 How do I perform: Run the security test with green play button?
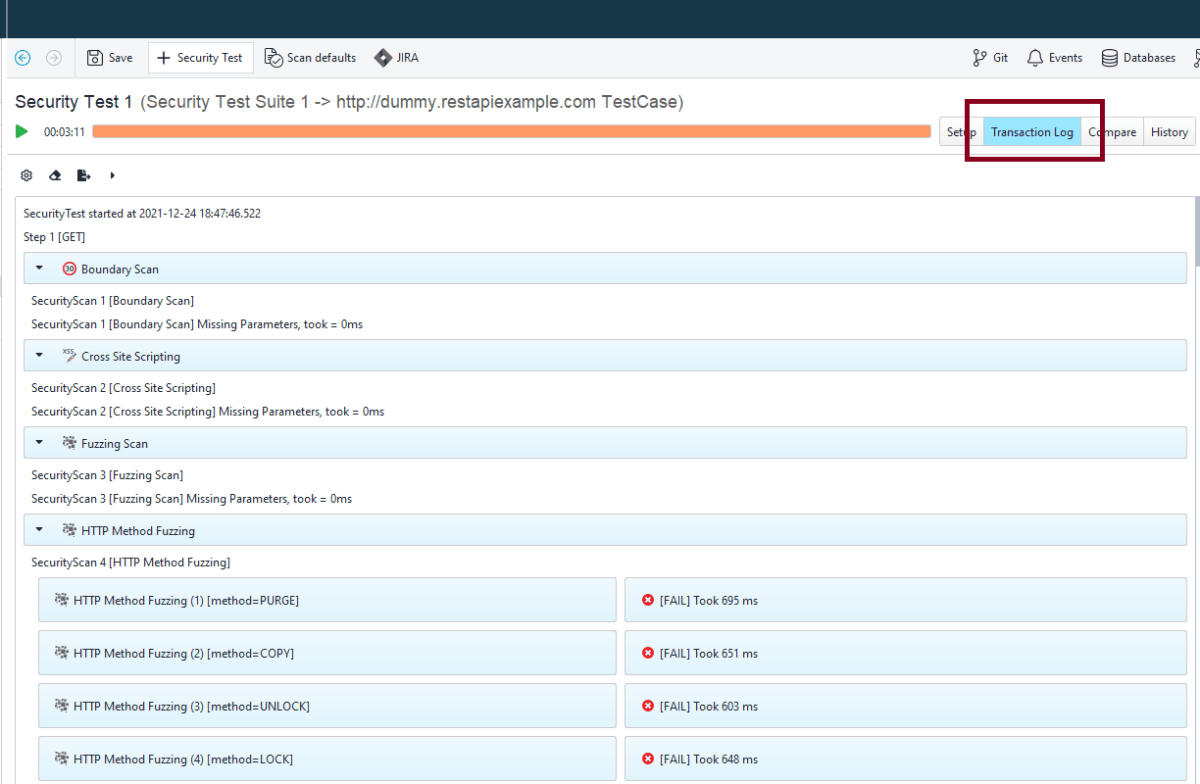point(22,131)
